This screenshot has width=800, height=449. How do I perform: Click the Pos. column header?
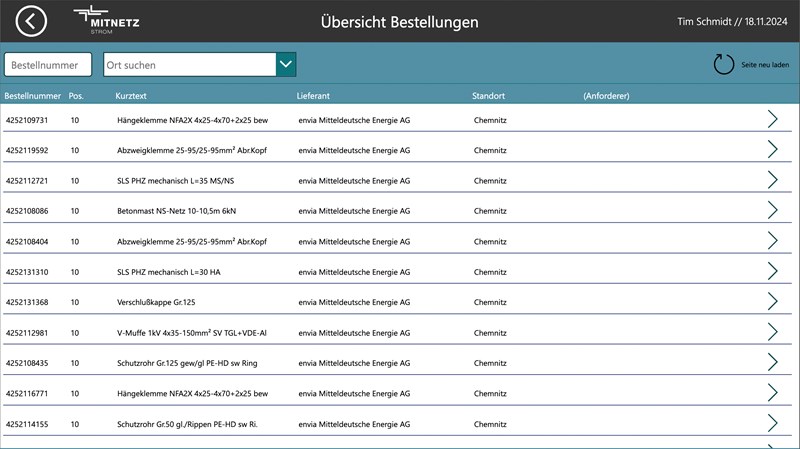[x=76, y=96]
